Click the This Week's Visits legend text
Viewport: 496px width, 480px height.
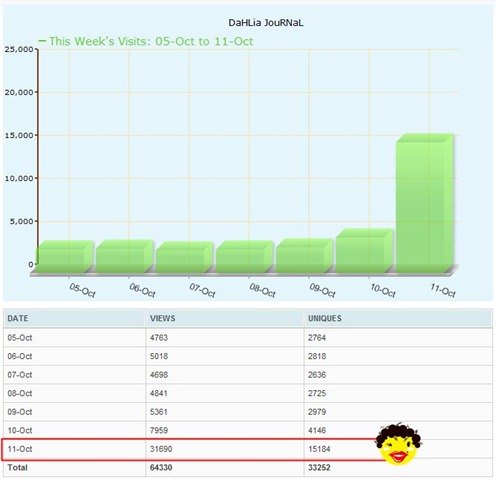(x=151, y=41)
